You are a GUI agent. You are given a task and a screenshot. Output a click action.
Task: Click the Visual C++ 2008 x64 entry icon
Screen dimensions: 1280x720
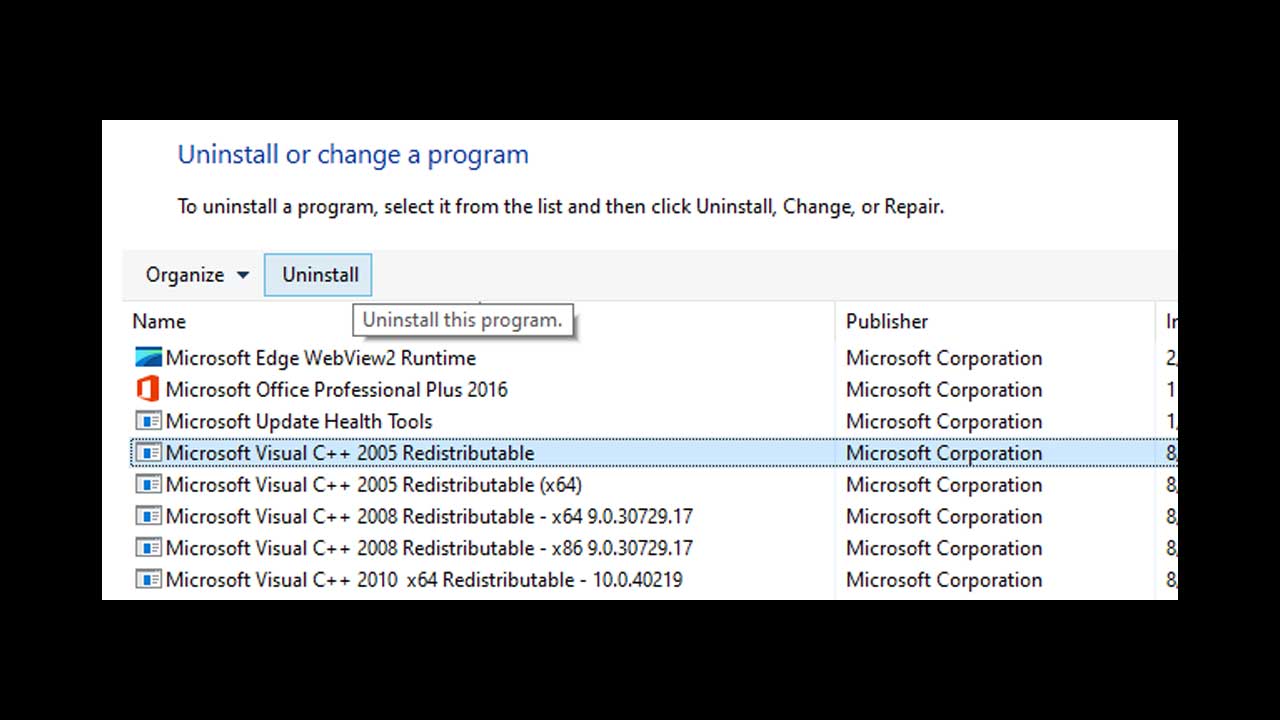pos(148,516)
